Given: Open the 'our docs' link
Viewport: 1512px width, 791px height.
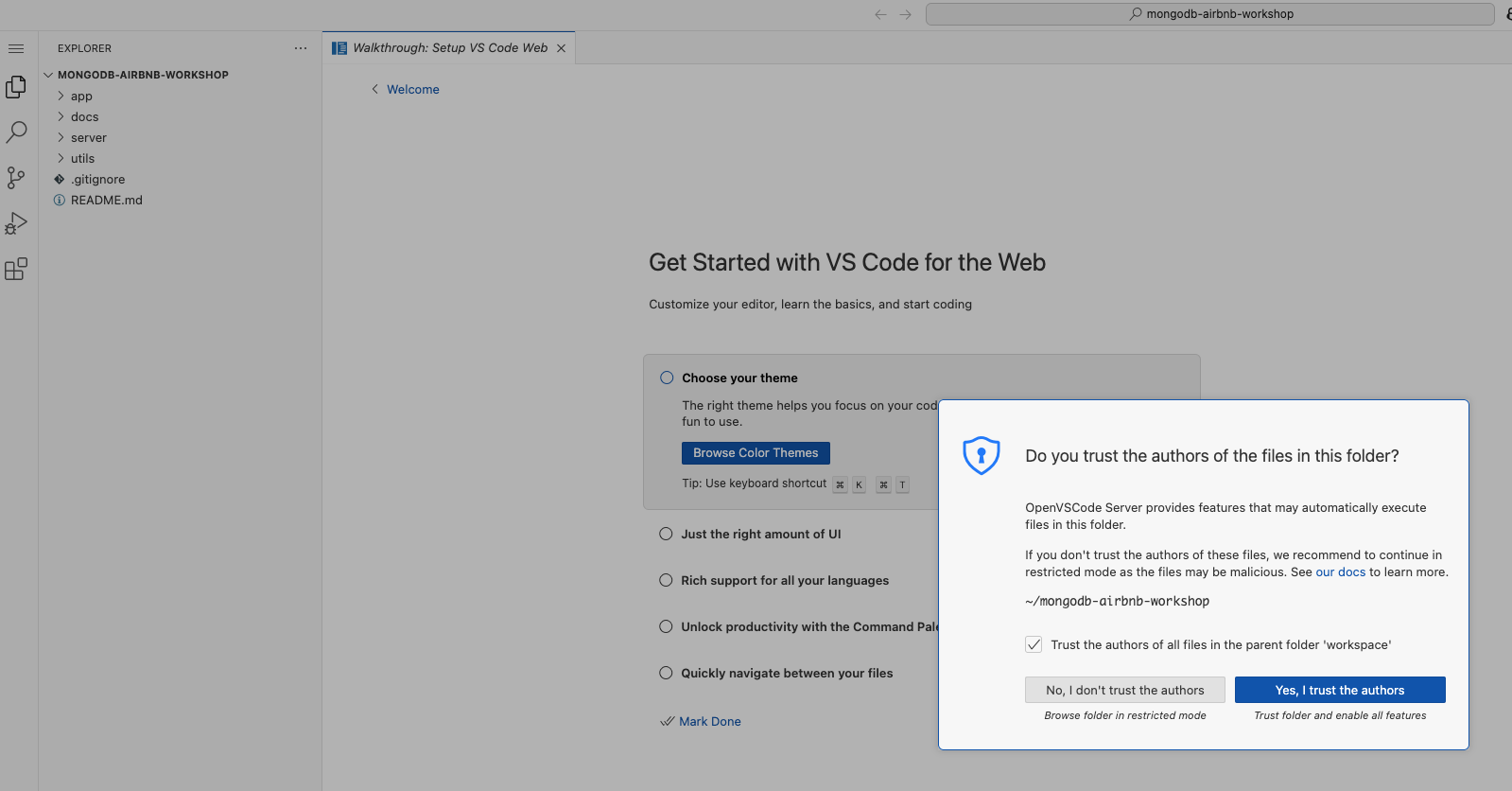Looking at the screenshot, I should tap(1340, 572).
